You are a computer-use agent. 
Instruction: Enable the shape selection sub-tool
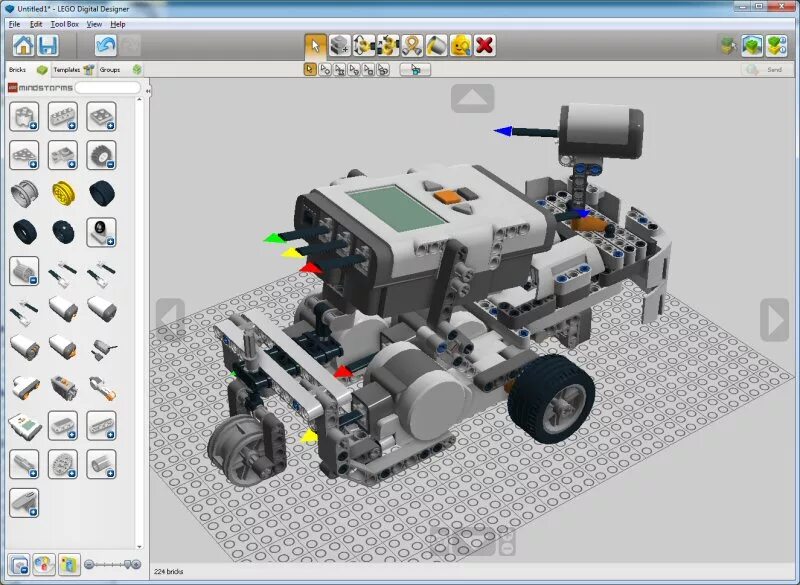coord(368,69)
